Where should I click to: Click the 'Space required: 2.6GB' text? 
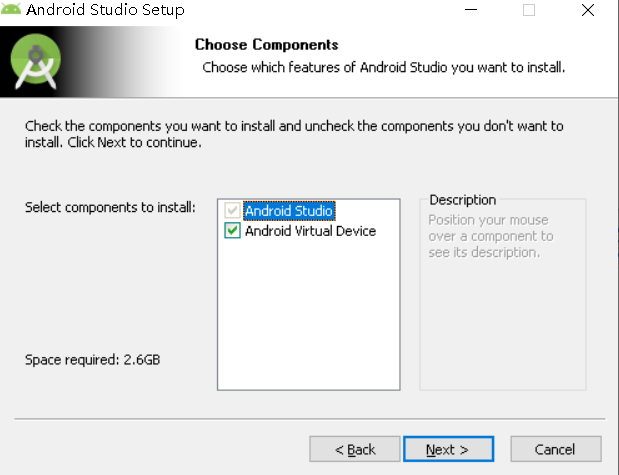click(x=92, y=359)
